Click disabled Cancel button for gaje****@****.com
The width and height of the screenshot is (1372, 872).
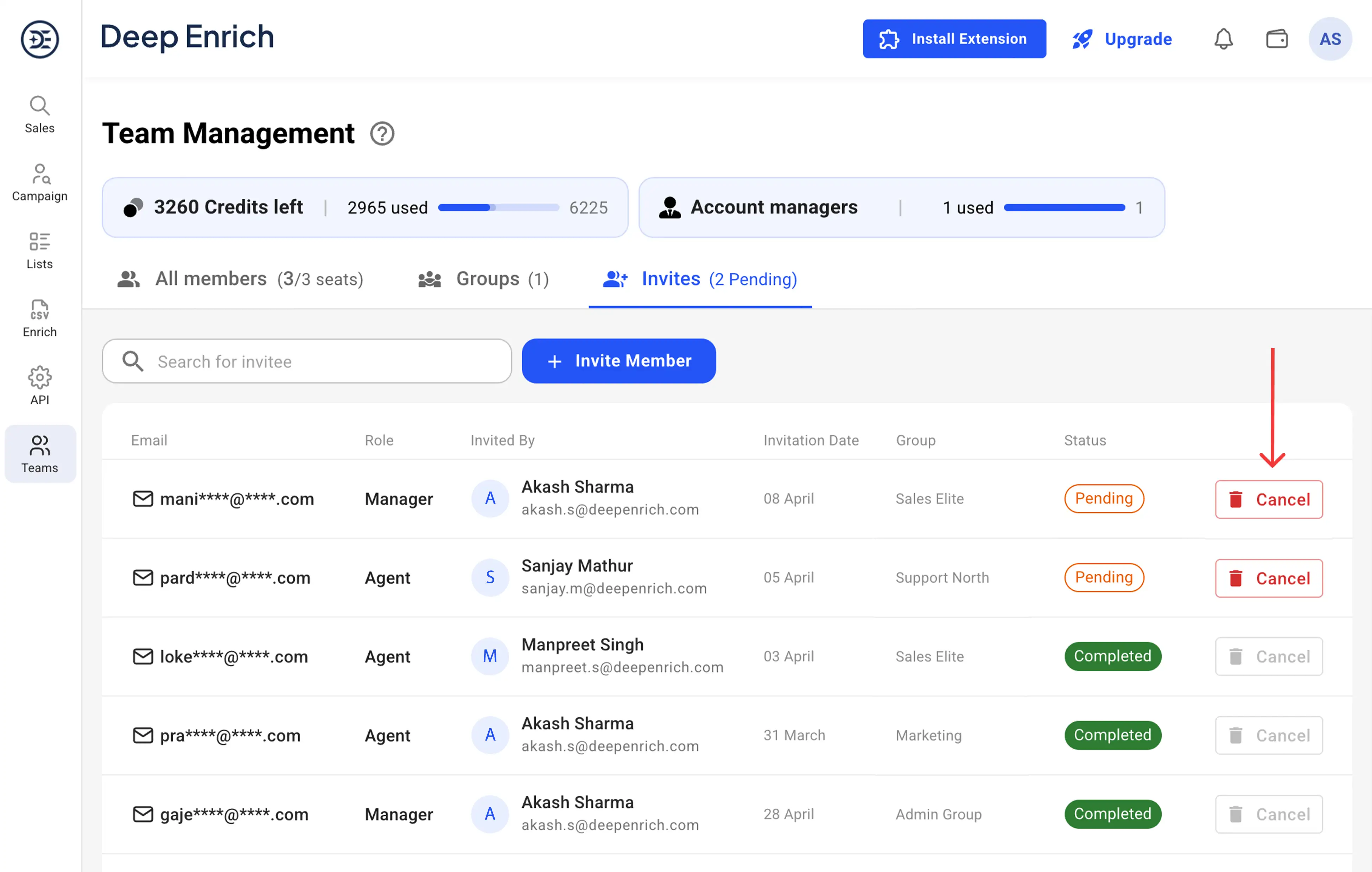(1269, 814)
